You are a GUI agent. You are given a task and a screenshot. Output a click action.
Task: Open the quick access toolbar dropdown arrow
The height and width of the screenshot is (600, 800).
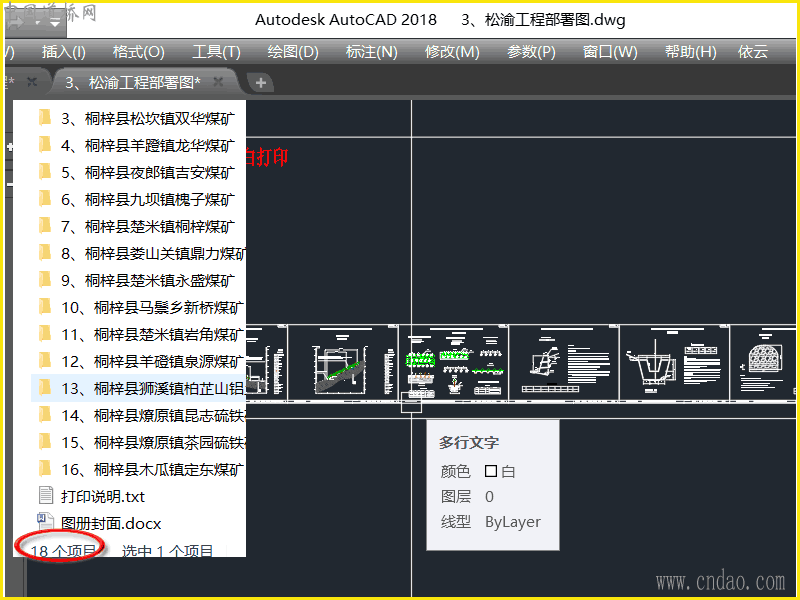click(x=55, y=22)
